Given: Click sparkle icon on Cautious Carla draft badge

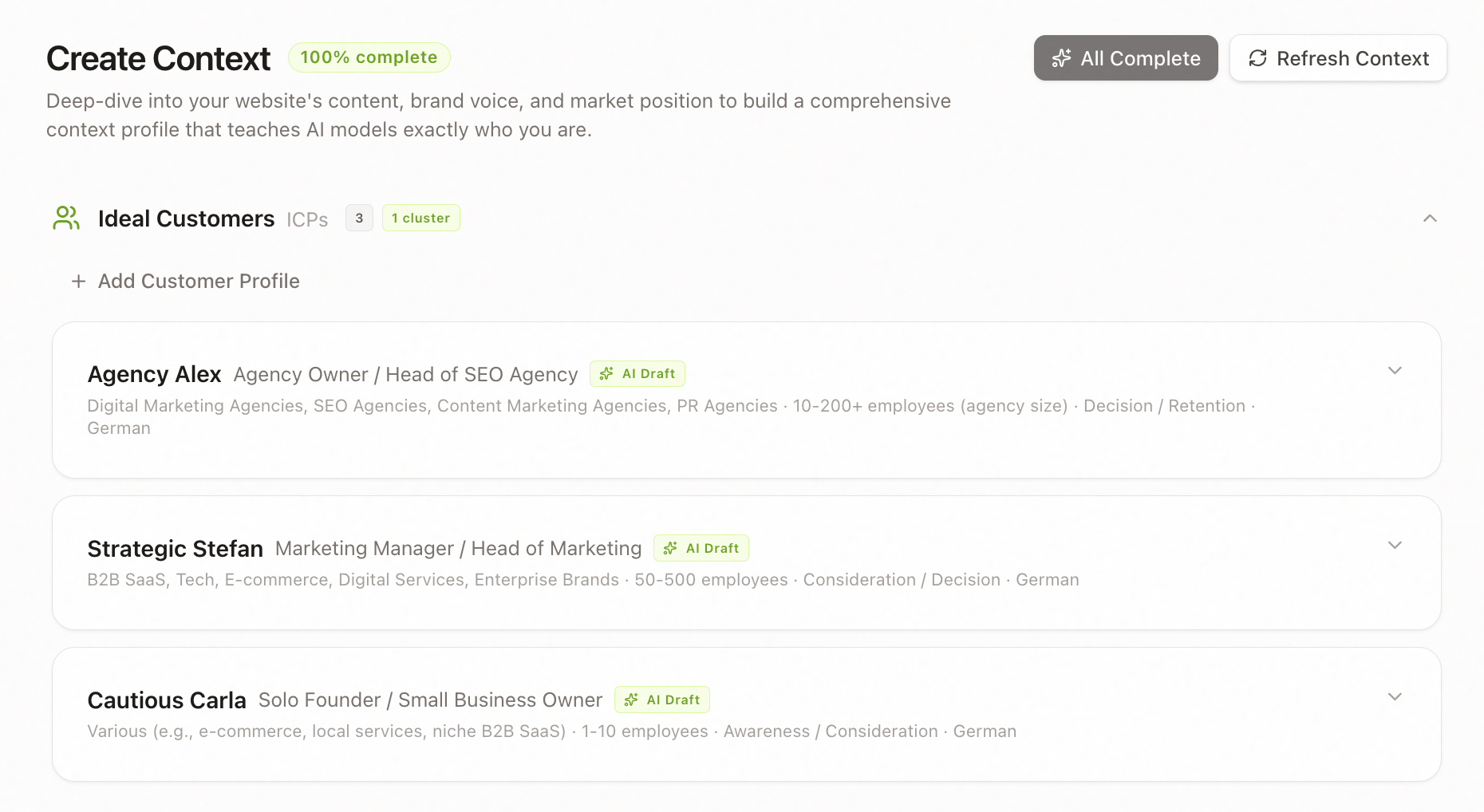Looking at the screenshot, I should pos(631,700).
